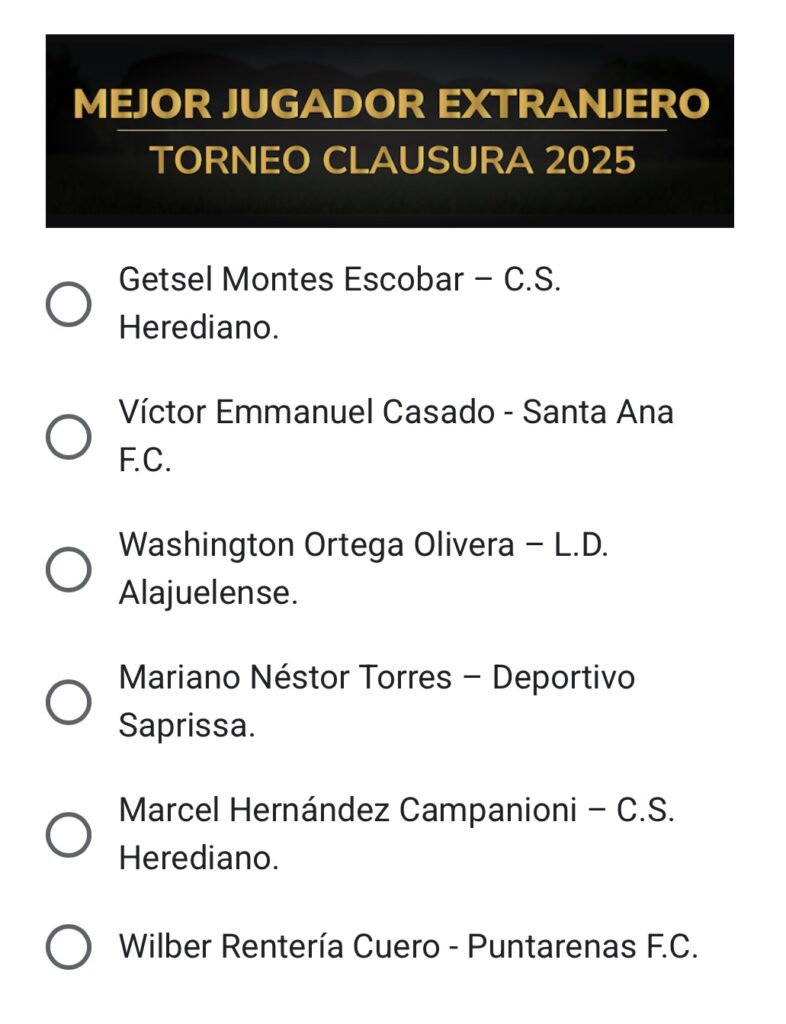Click 'Herediano.' below Getsel Montes Escobar

[x=199, y=329]
